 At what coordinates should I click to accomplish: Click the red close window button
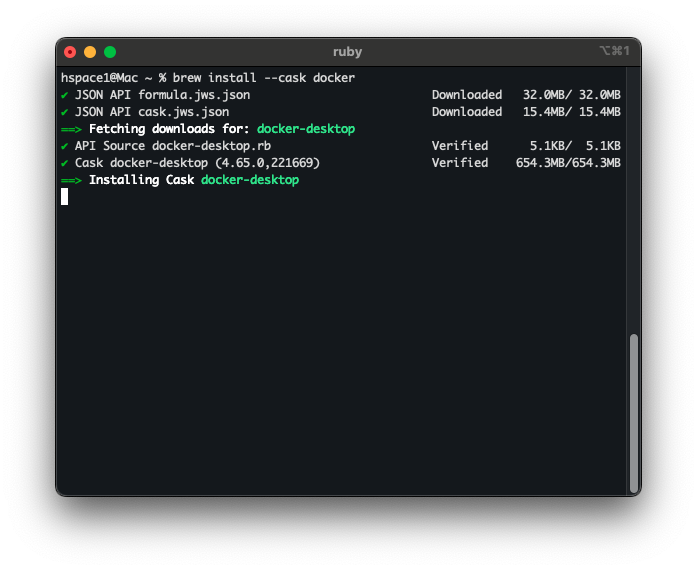click(70, 52)
